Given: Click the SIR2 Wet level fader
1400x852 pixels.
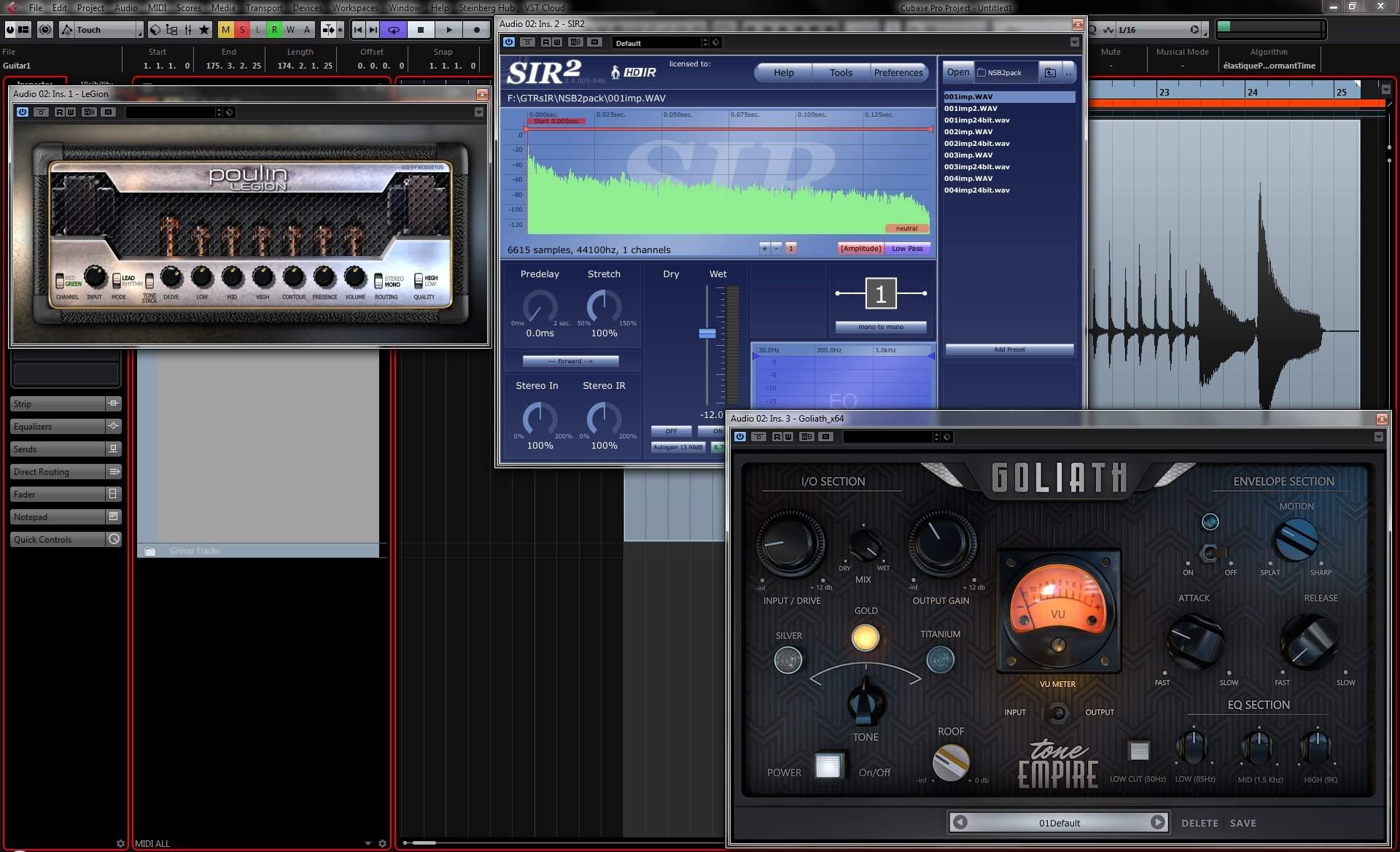Looking at the screenshot, I should pos(707,333).
